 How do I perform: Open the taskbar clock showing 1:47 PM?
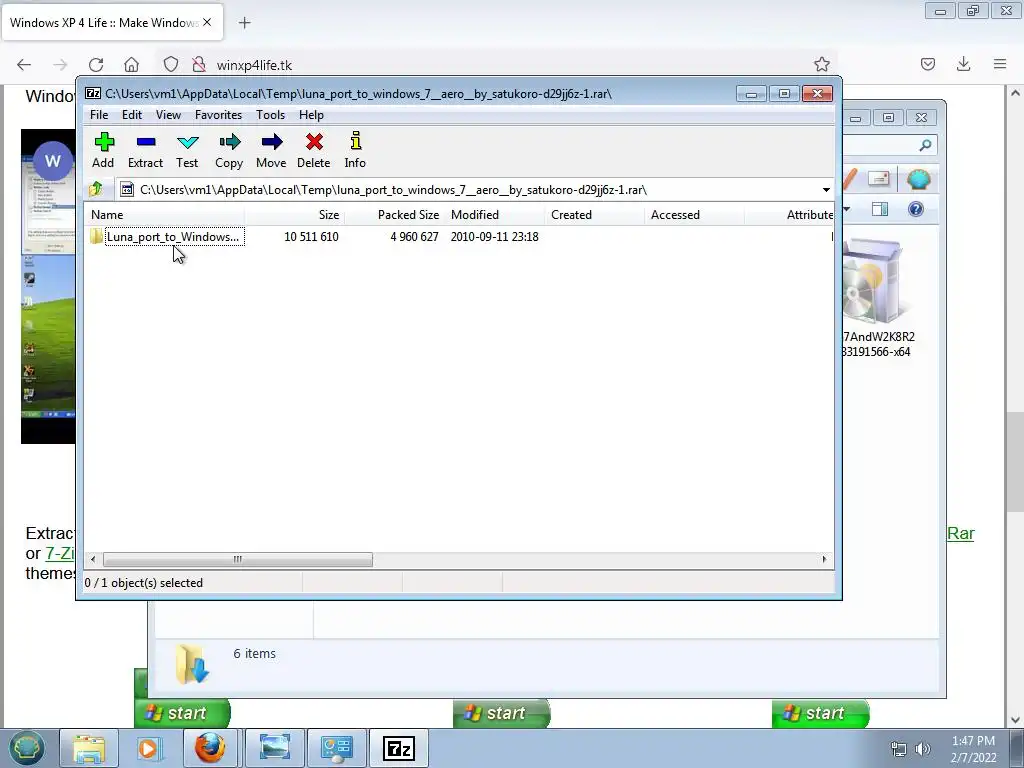tap(973, 749)
